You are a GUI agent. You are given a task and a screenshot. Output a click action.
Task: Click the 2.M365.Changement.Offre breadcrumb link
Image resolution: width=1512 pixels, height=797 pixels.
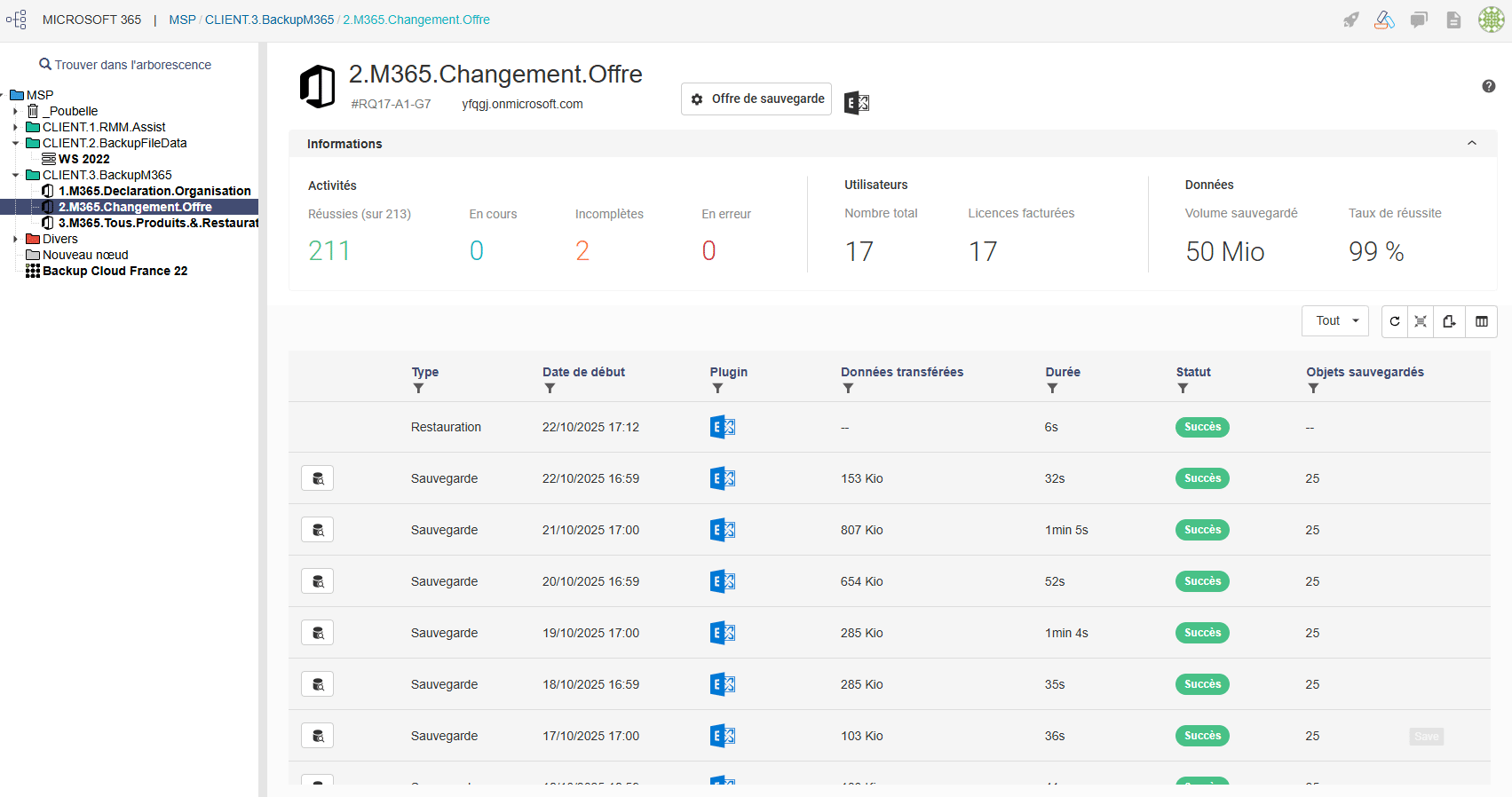[416, 20]
